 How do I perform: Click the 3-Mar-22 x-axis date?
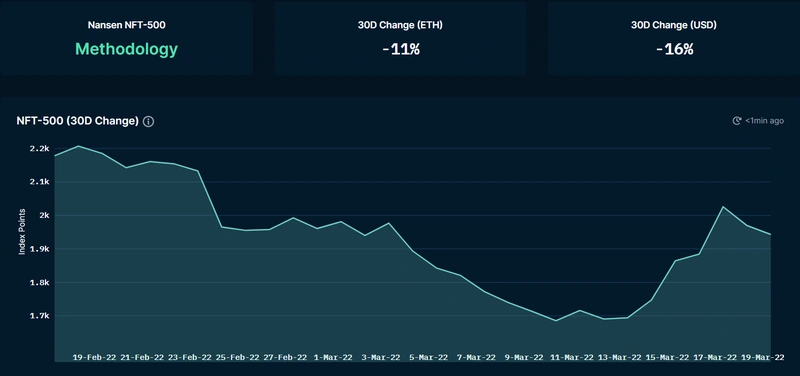(x=381, y=358)
